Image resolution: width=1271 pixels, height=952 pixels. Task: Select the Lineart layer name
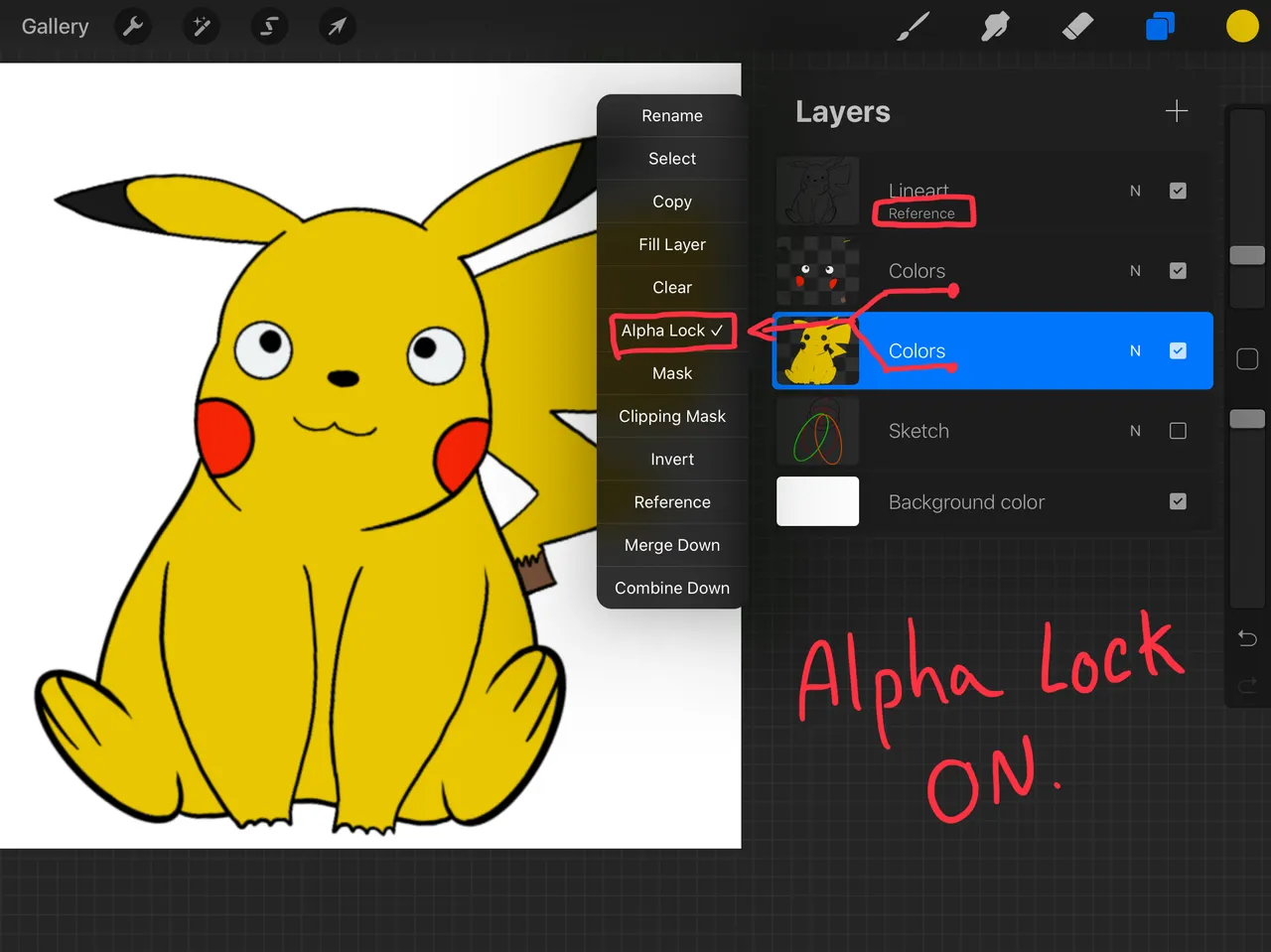coord(918,190)
